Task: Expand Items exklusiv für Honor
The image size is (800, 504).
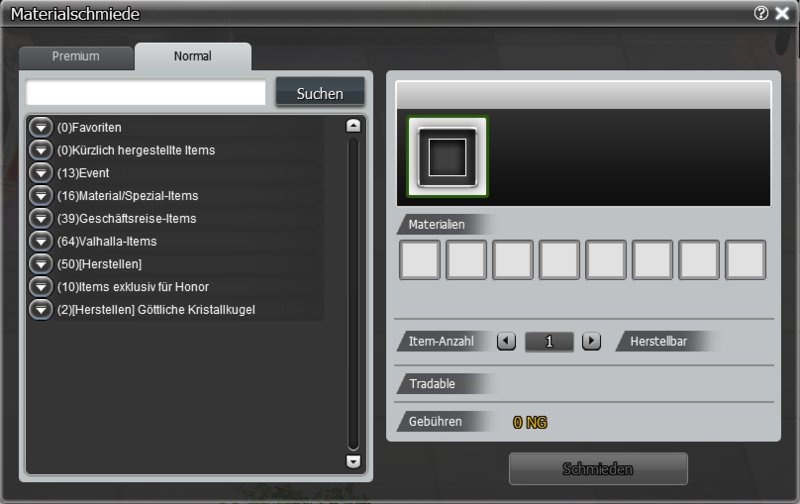Action: tap(40, 287)
